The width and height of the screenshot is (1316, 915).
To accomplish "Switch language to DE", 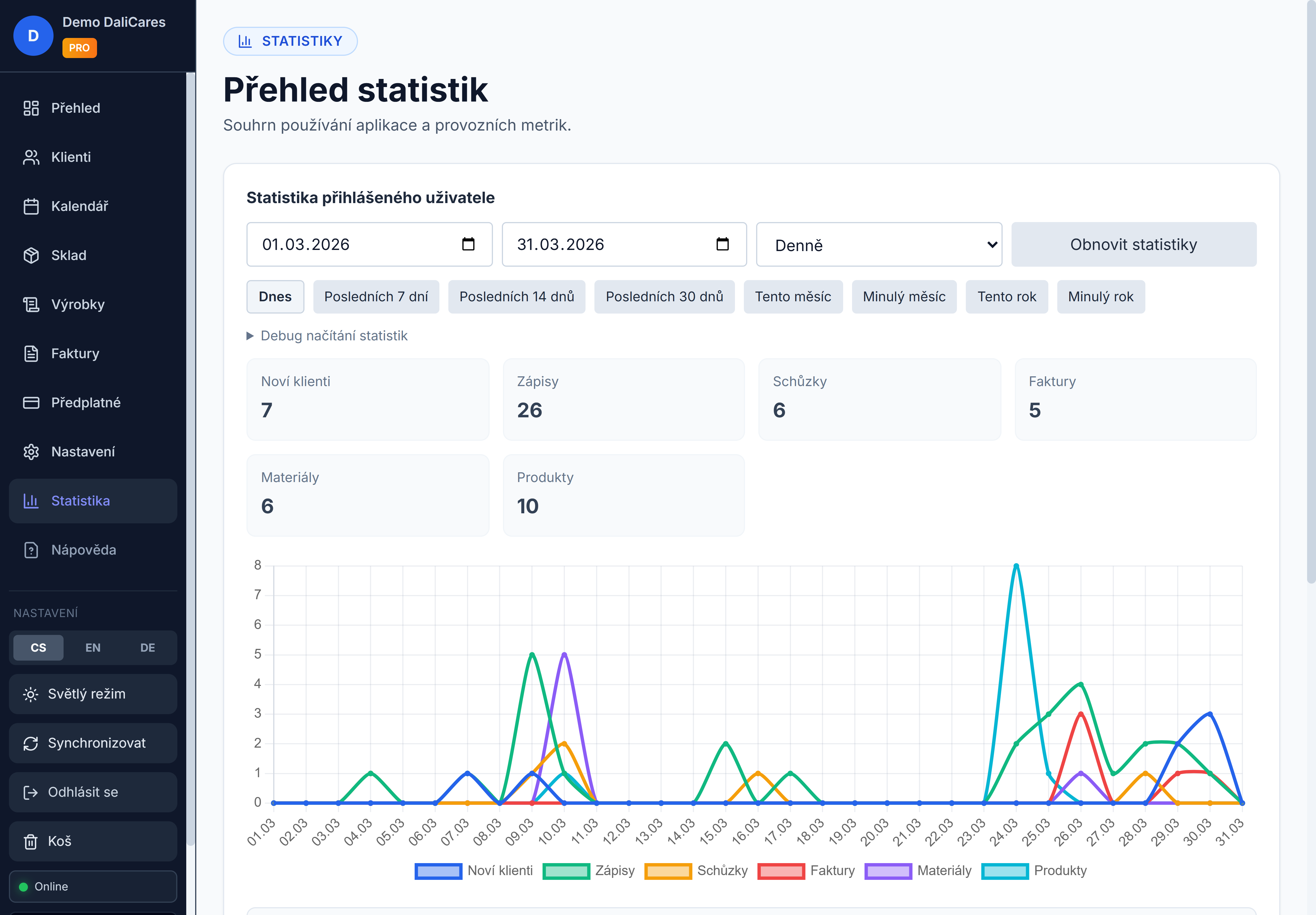I will coord(147,647).
